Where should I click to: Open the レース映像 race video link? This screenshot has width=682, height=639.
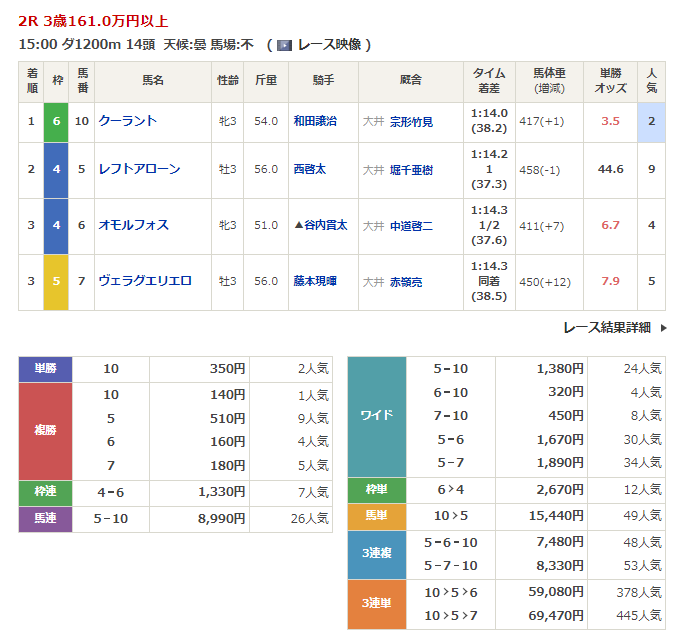point(330,45)
